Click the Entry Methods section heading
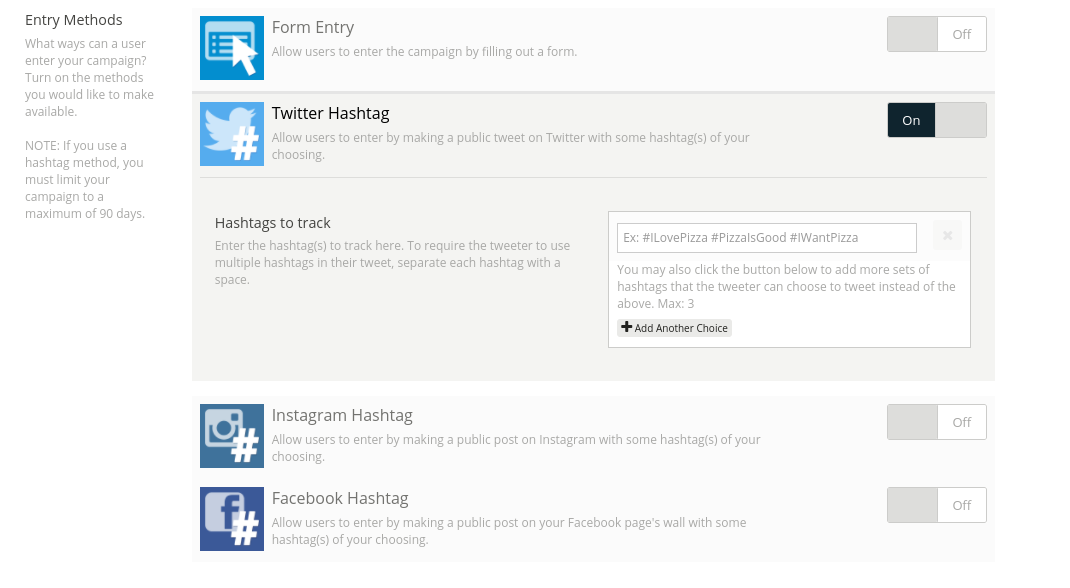 point(74,20)
